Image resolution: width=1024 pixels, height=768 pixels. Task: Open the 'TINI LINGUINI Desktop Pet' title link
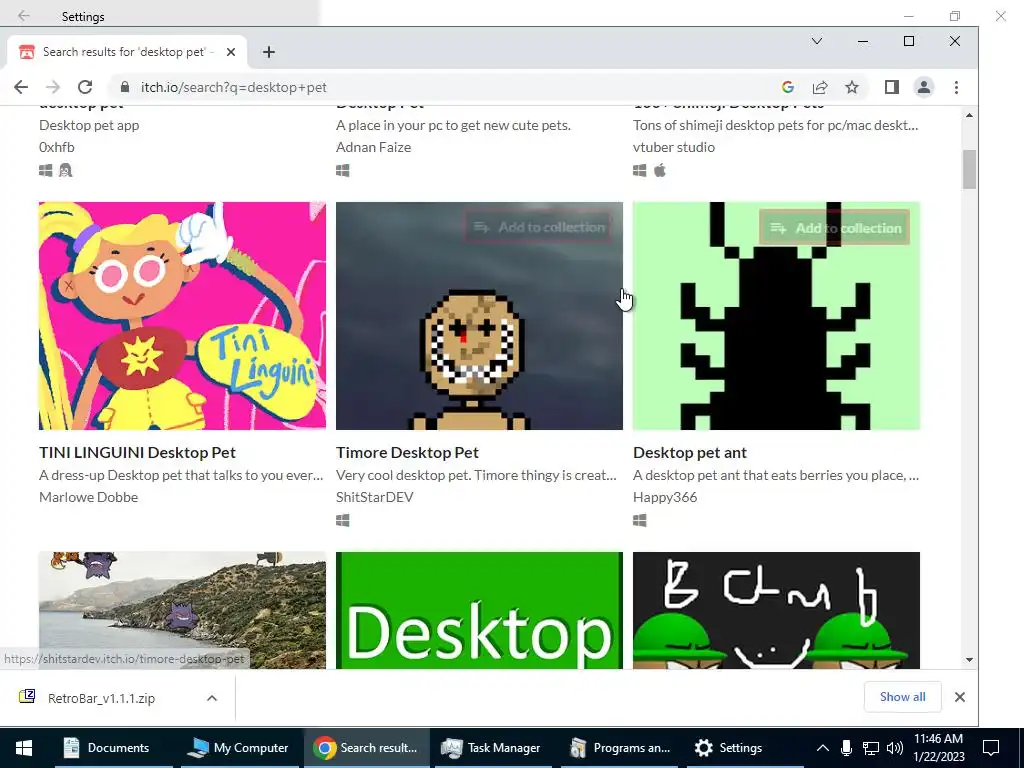(137, 453)
